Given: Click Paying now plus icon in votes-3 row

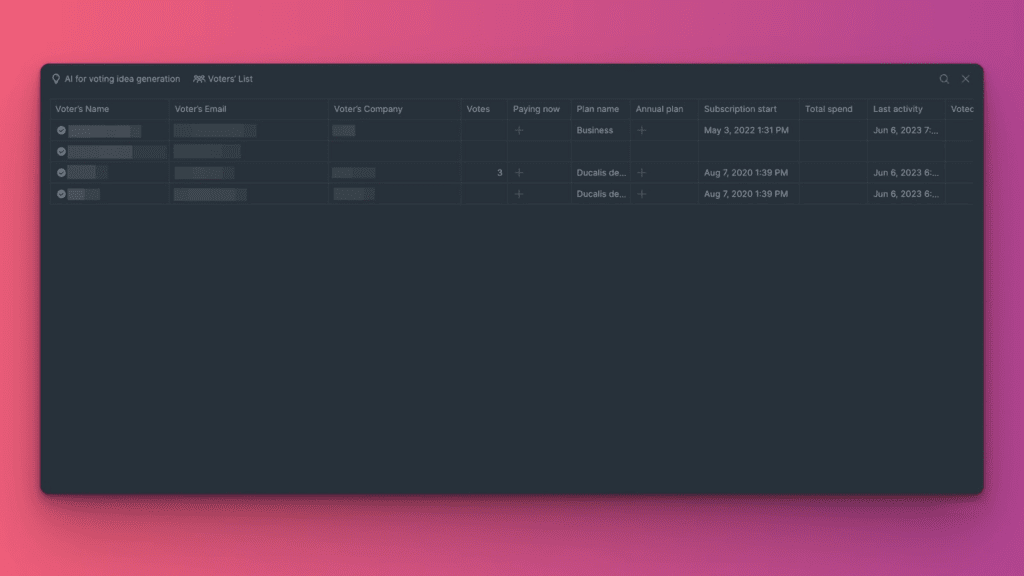Looking at the screenshot, I should tap(519, 173).
